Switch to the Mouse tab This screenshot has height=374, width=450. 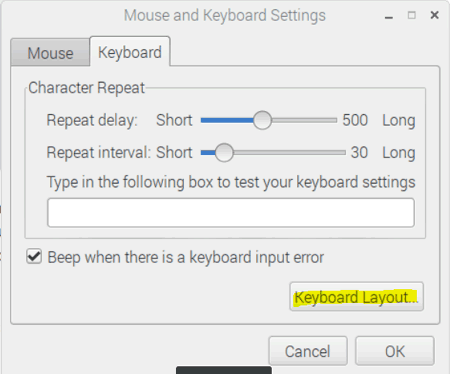point(50,53)
